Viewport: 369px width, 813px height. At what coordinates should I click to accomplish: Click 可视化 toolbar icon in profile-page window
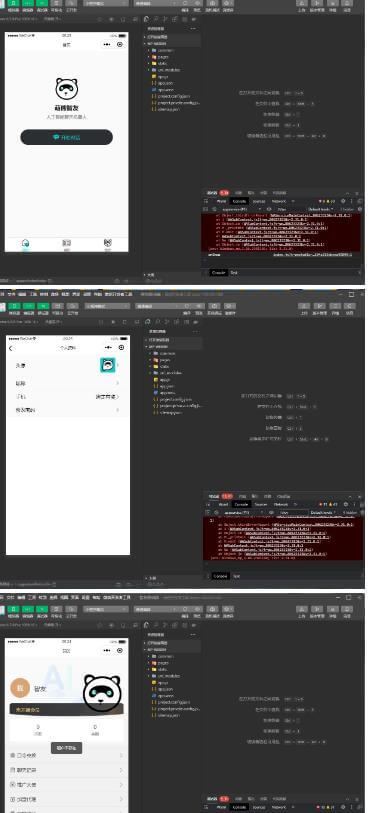click(58, 306)
